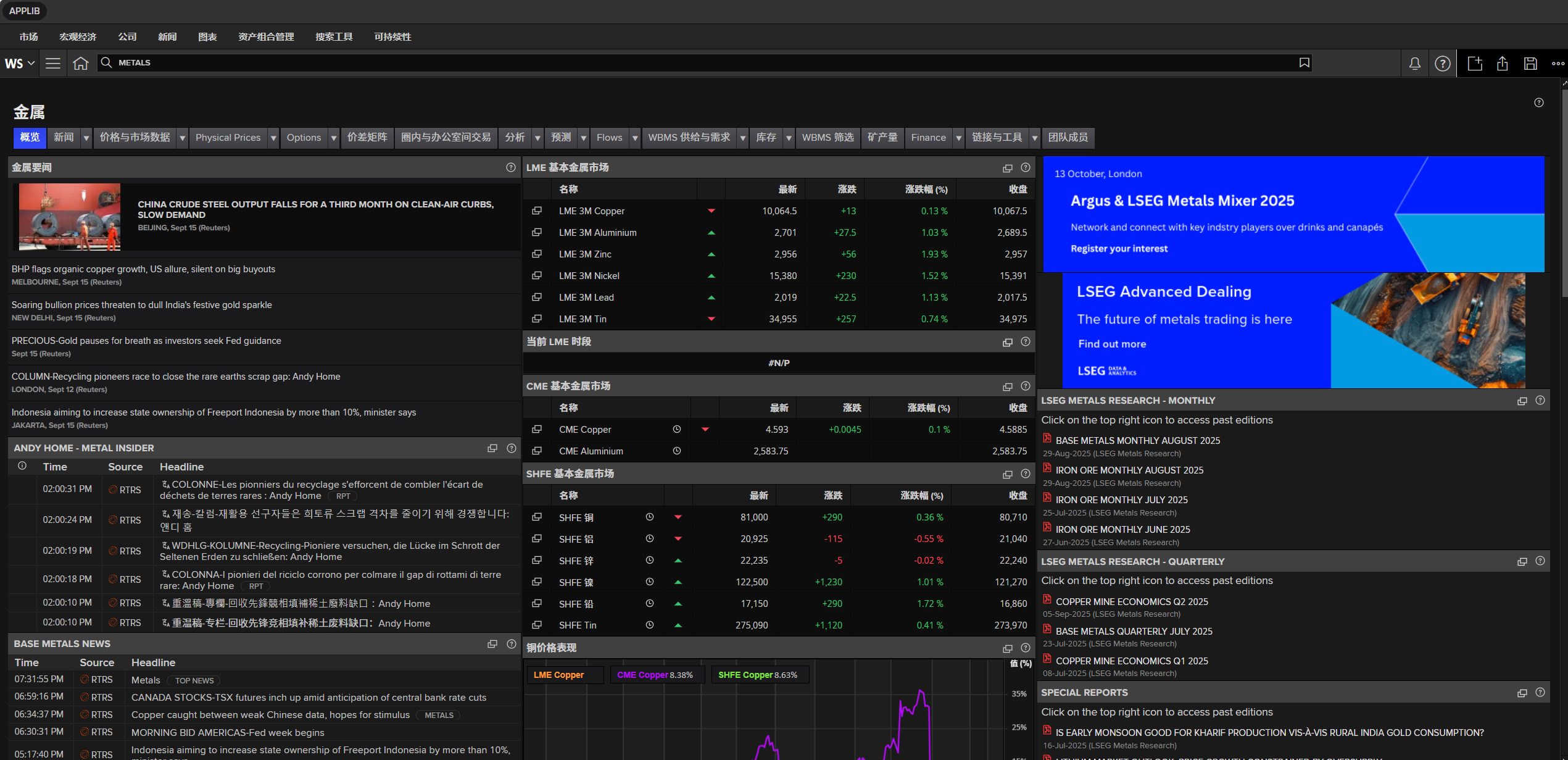Open LME 3M Copper quote window icon
This screenshot has height=760, width=1568.
click(x=536, y=211)
